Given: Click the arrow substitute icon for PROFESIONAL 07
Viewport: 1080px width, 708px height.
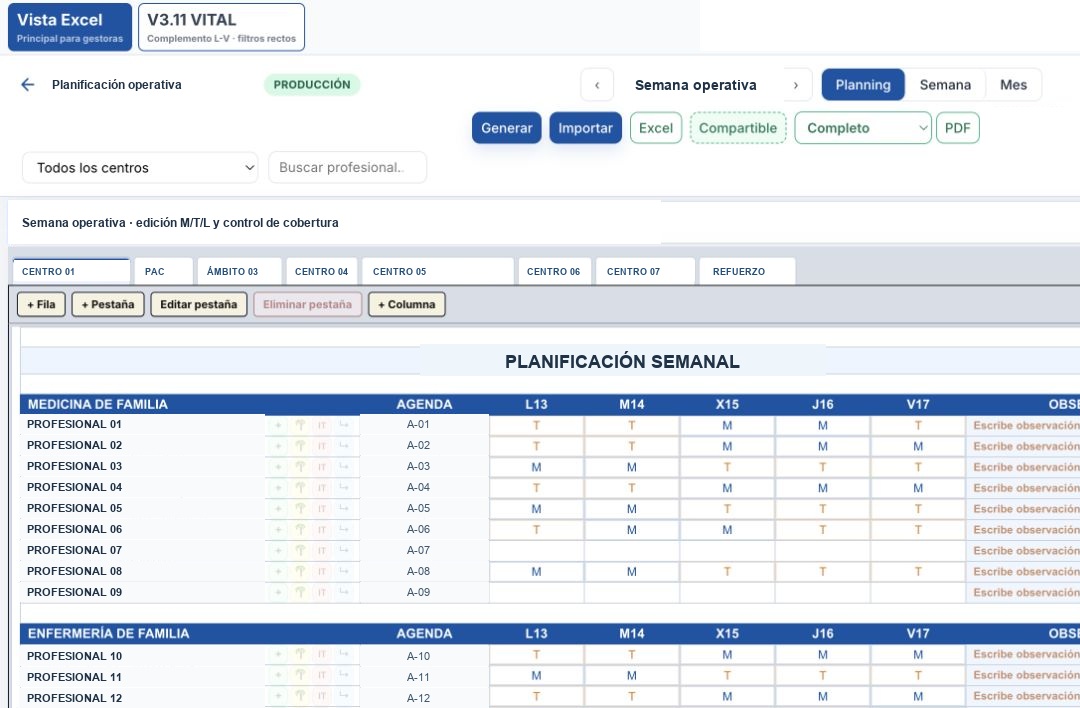Looking at the screenshot, I should click(x=344, y=550).
